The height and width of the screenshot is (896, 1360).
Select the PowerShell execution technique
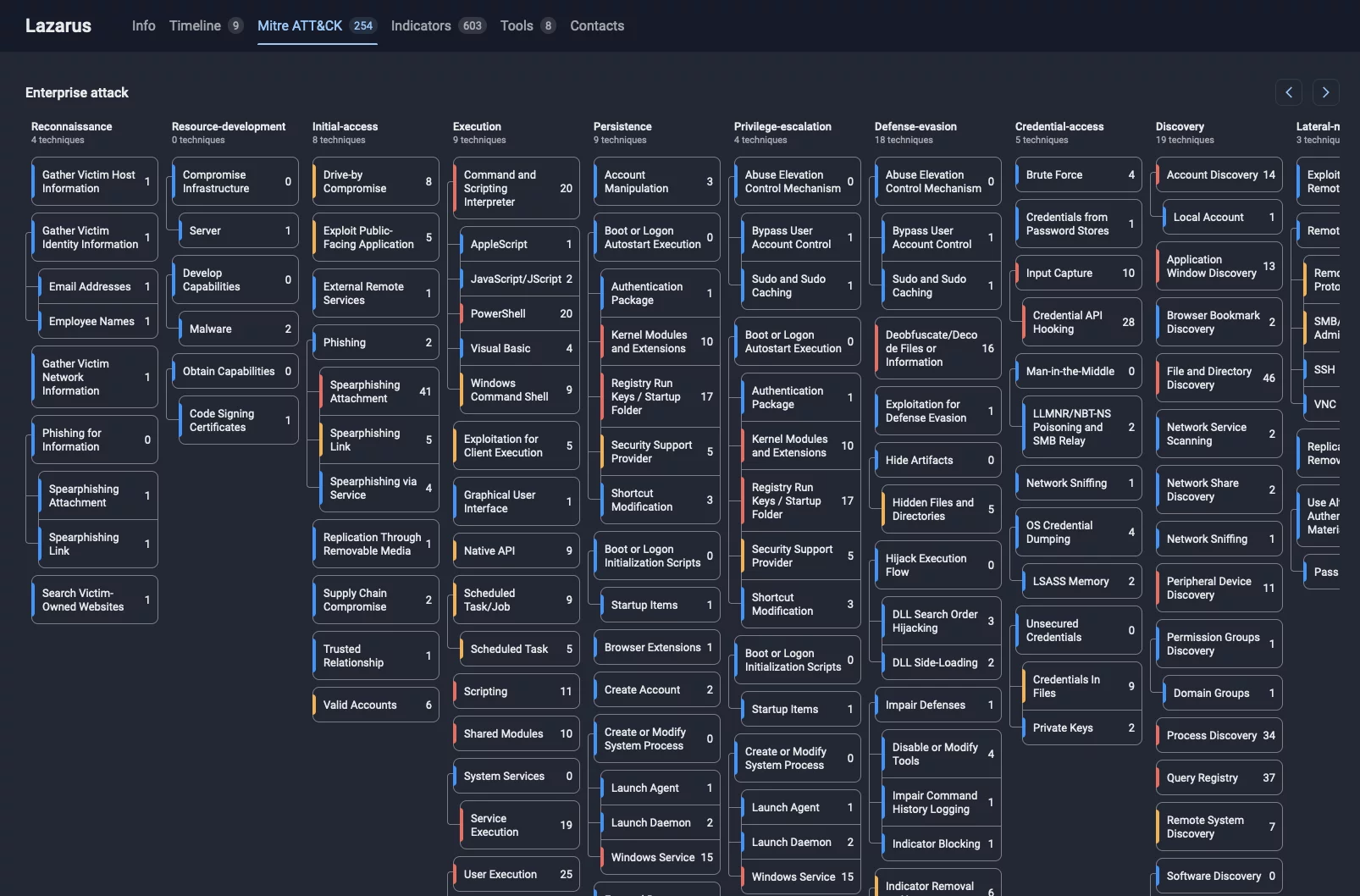[x=517, y=313]
